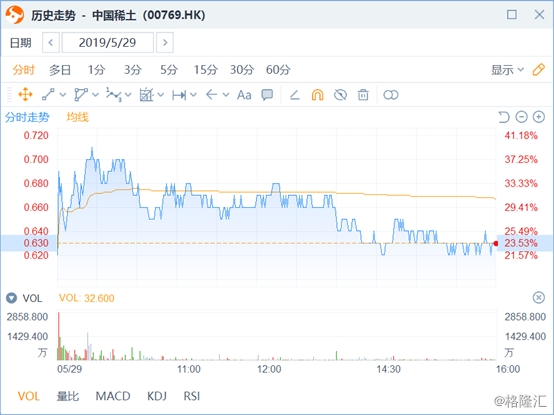Select the line segment drawing tool
Screen dimensions: 554x415
click(x=48, y=95)
